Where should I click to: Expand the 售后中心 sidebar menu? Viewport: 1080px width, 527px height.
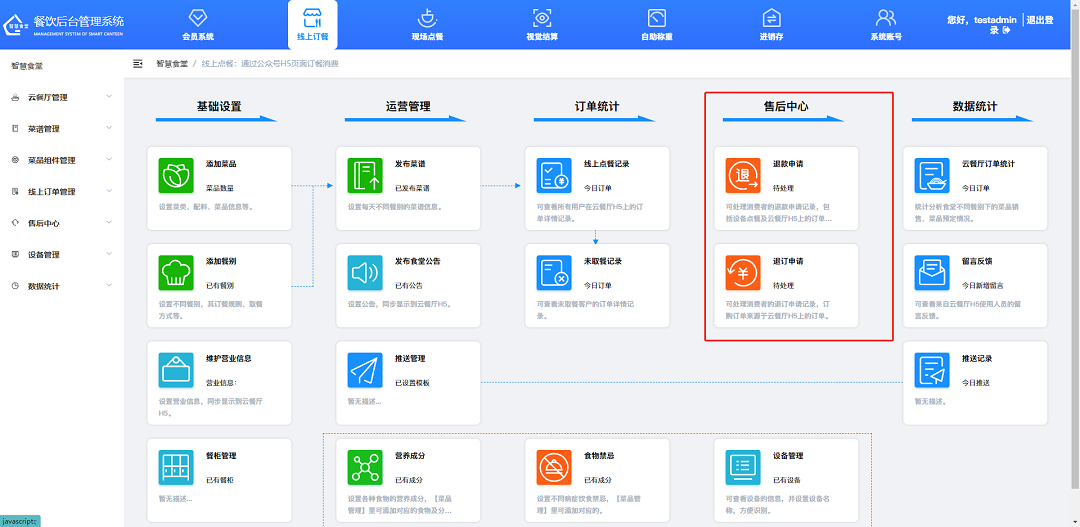pyautogui.click(x=60, y=223)
